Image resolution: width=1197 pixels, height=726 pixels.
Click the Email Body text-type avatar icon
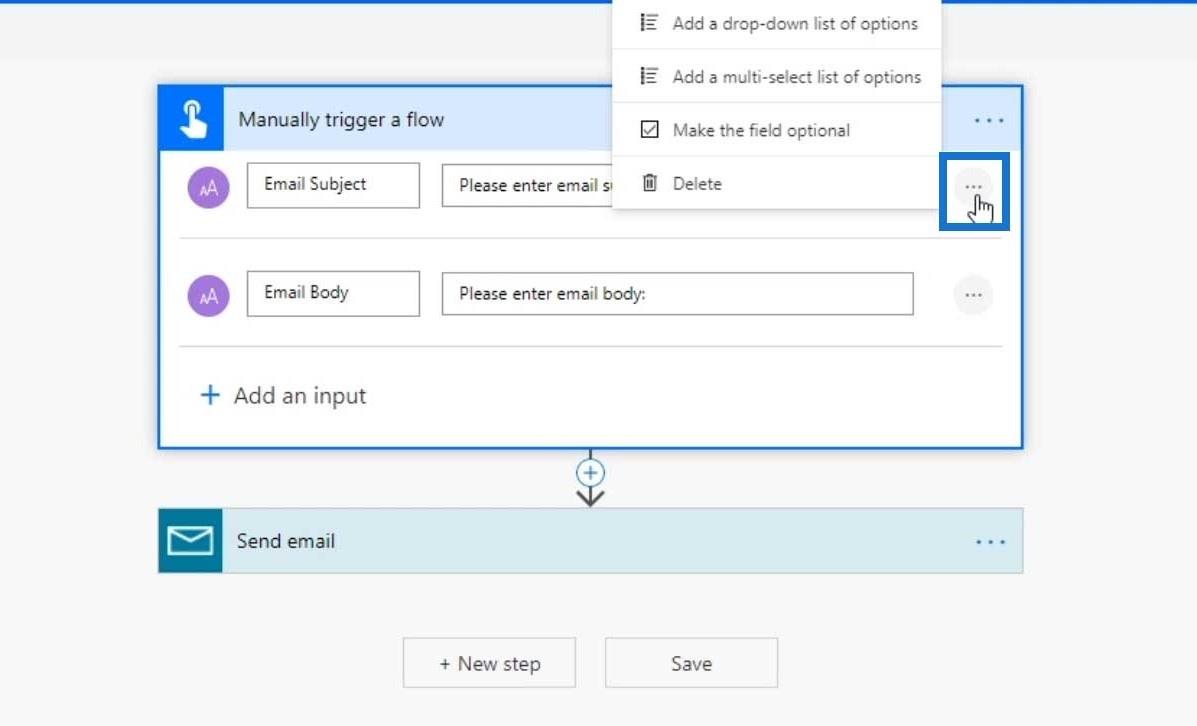(208, 296)
